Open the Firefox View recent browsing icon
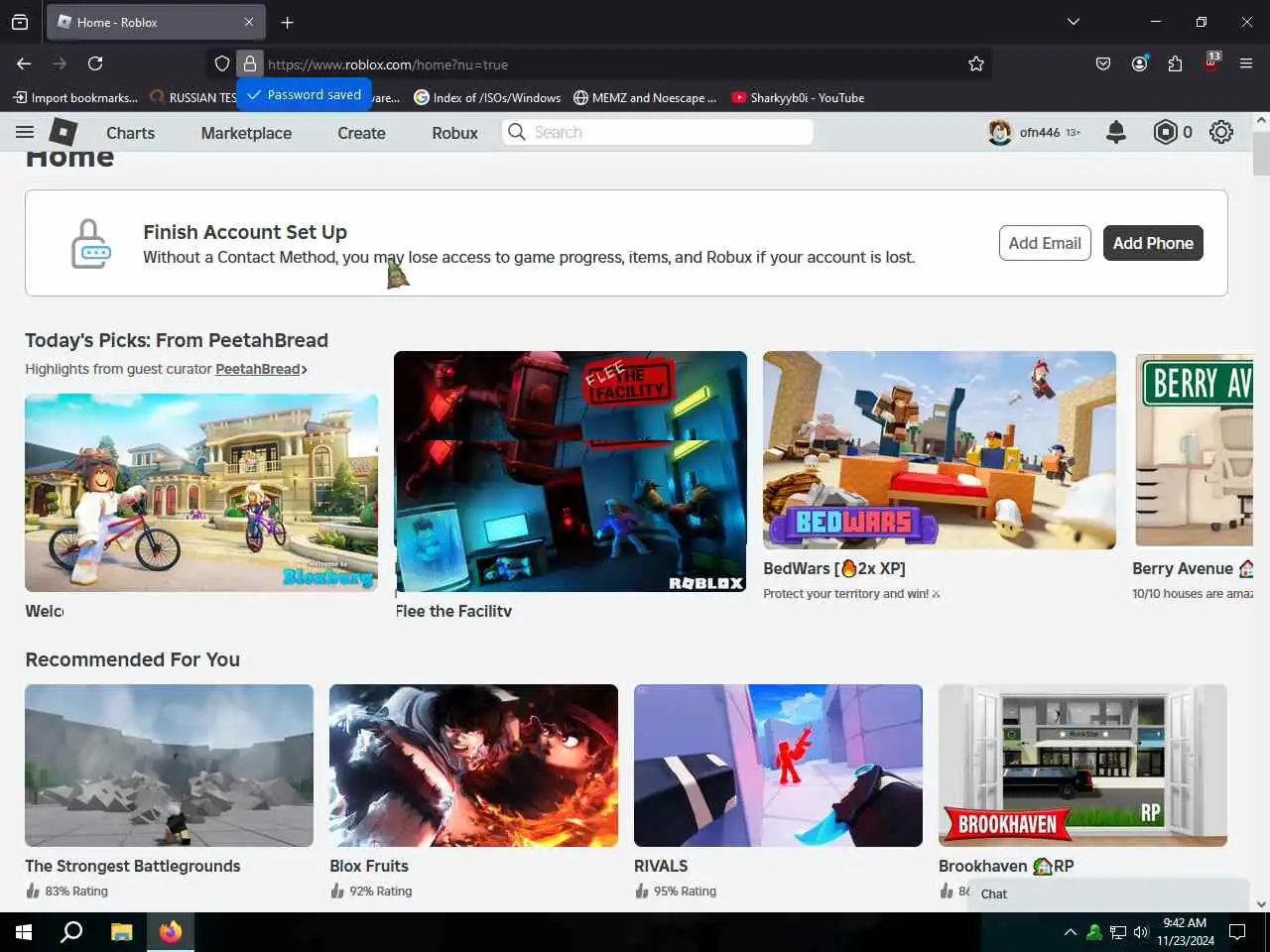1270x952 pixels. 20,22
